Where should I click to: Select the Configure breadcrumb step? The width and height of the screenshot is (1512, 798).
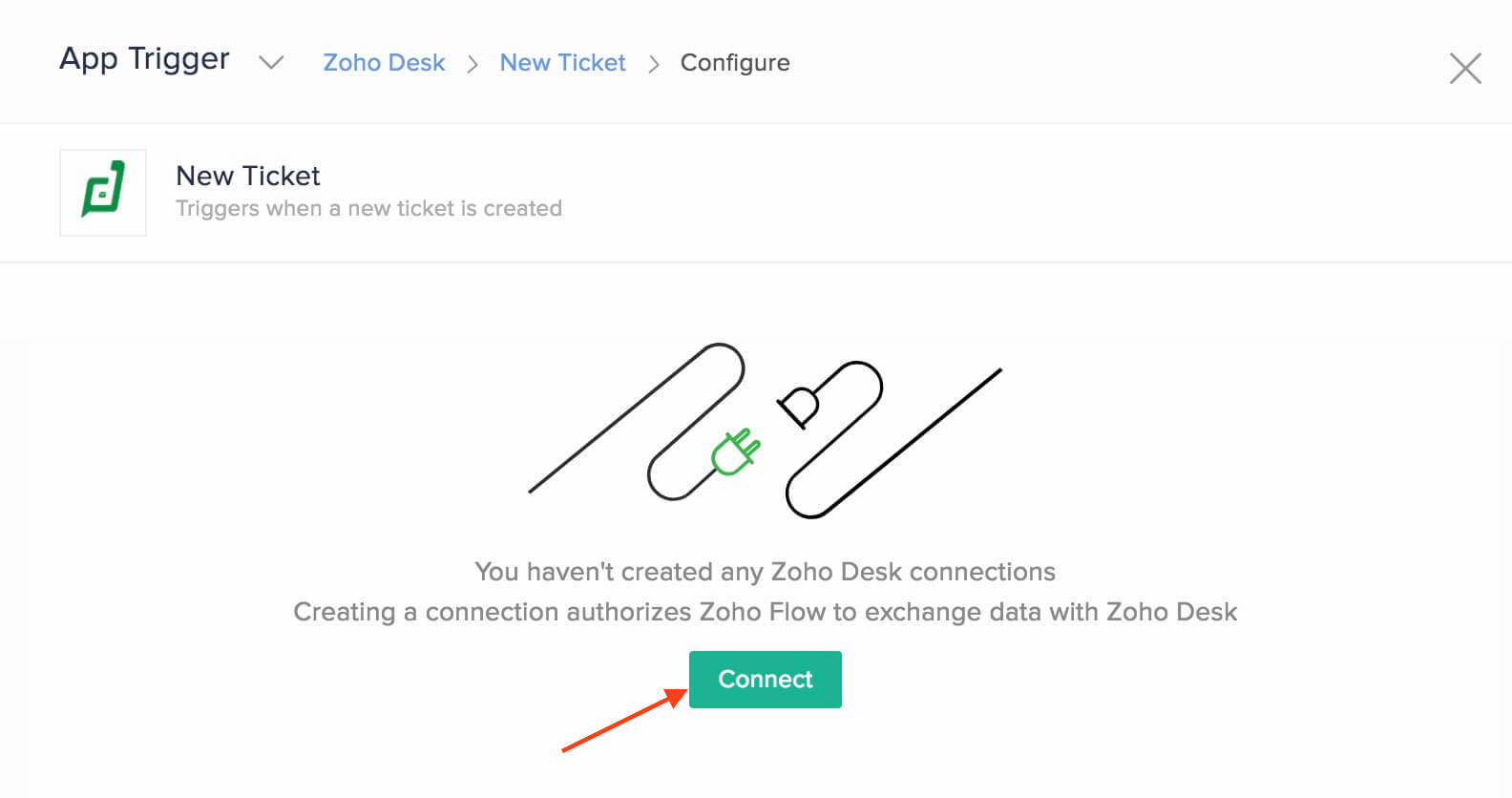pyautogui.click(x=735, y=62)
